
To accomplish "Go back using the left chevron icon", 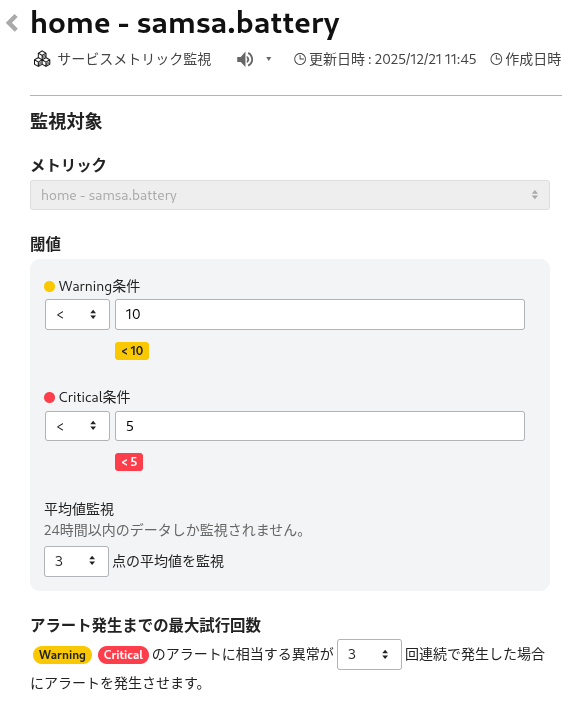I will pyautogui.click(x=12, y=23).
